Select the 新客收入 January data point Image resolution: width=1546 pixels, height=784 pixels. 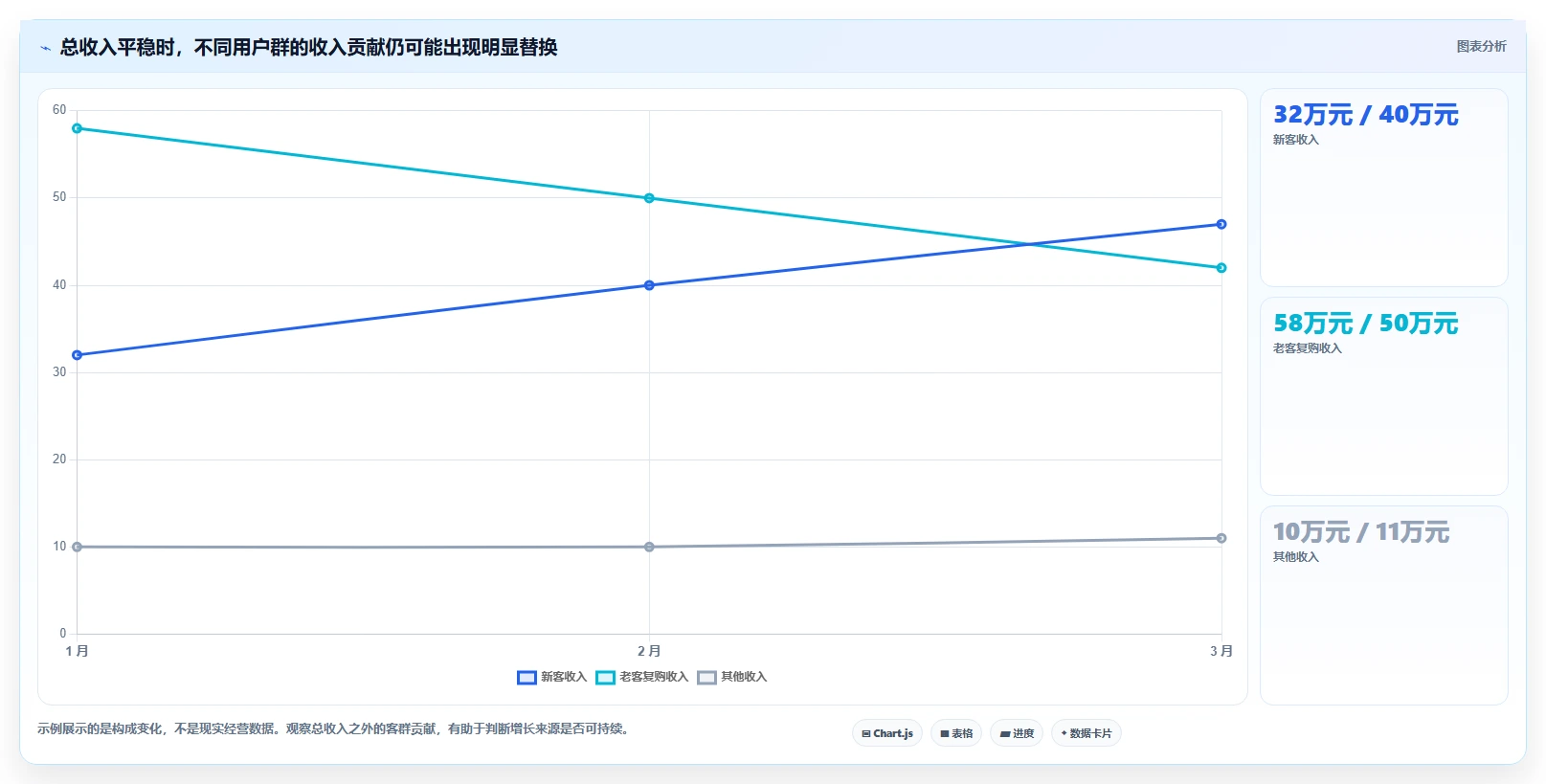pyautogui.click(x=77, y=355)
